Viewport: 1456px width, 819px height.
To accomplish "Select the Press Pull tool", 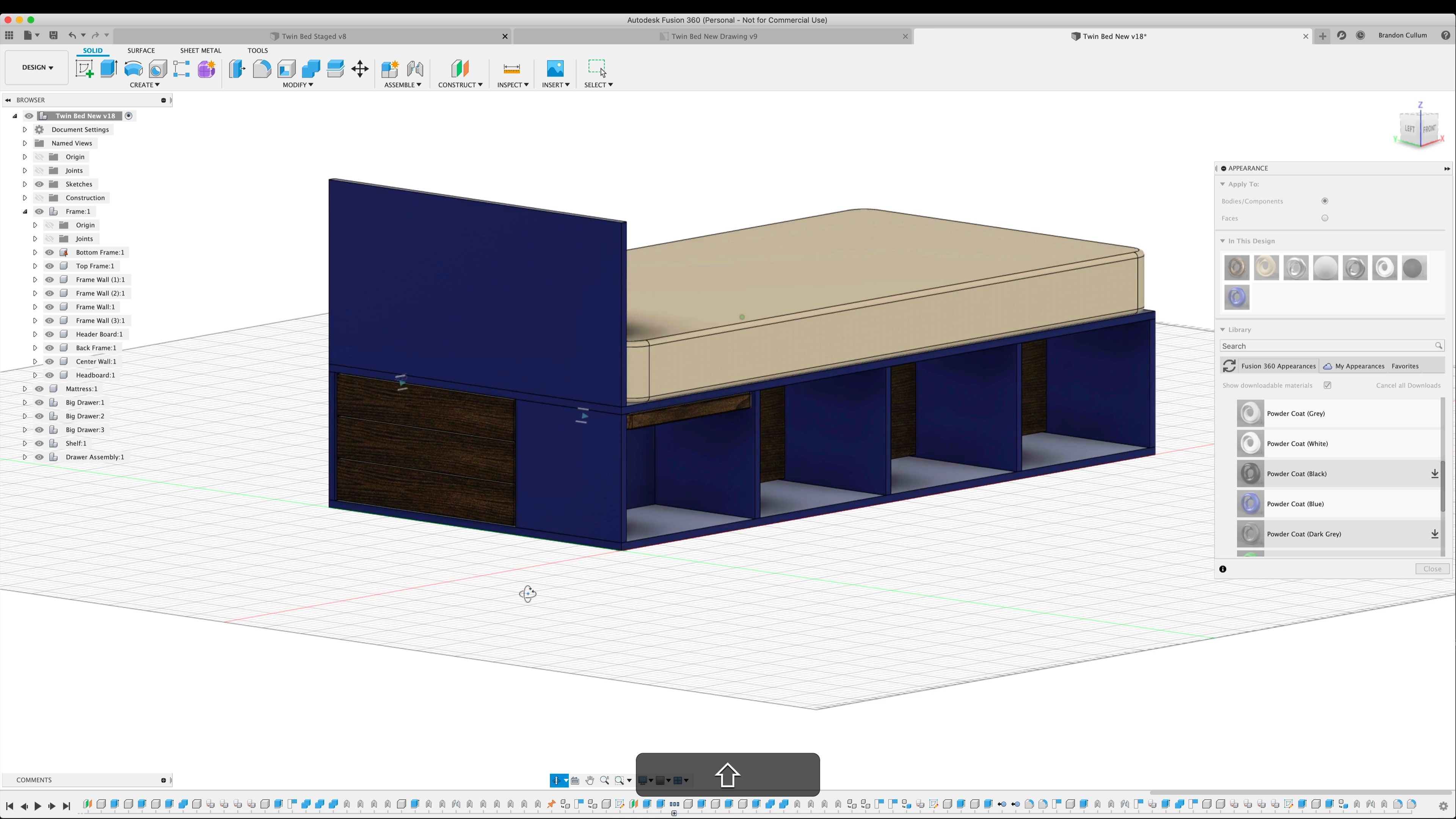I will click(237, 69).
